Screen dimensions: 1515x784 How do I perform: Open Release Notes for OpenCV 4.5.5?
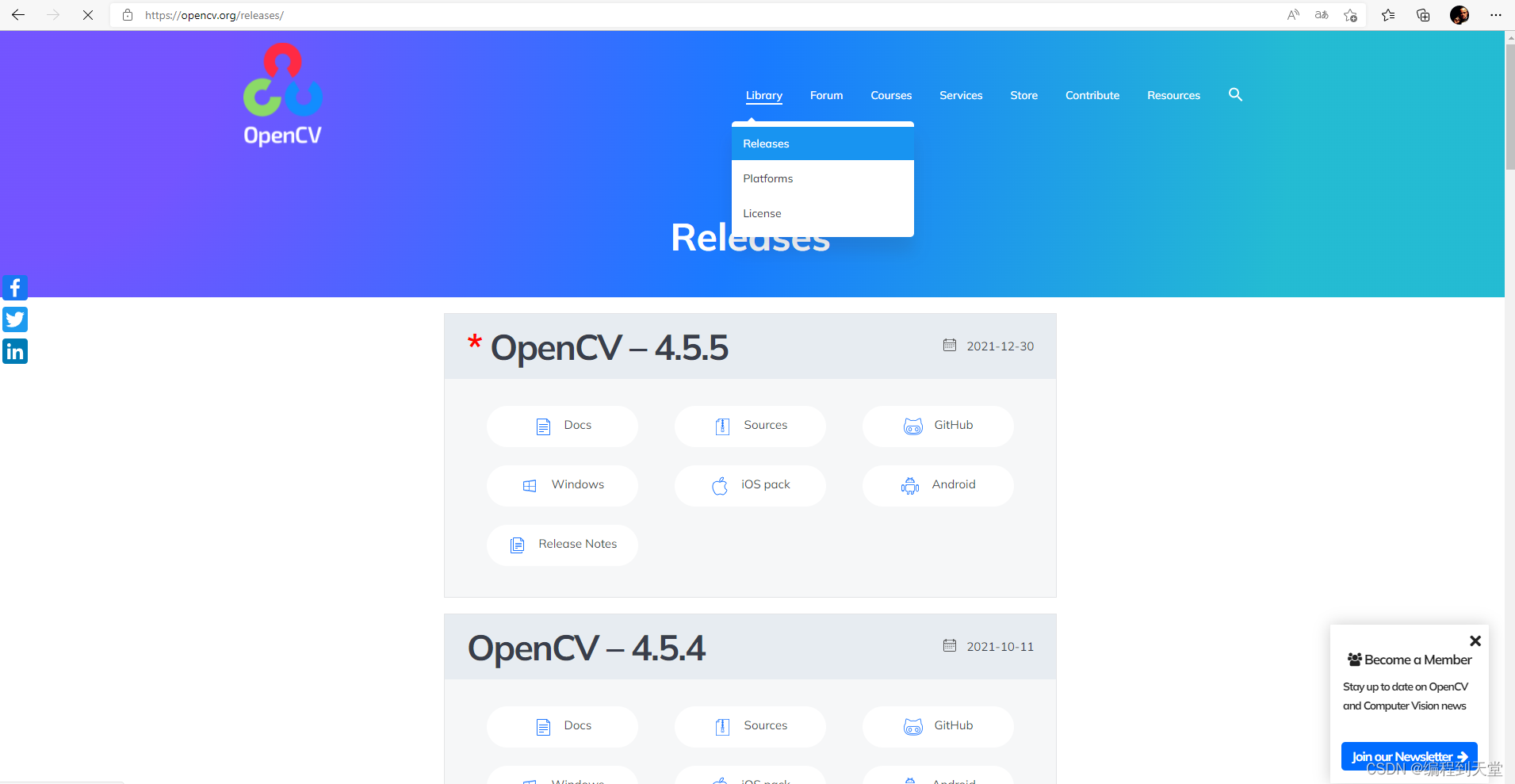tap(562, 545)
